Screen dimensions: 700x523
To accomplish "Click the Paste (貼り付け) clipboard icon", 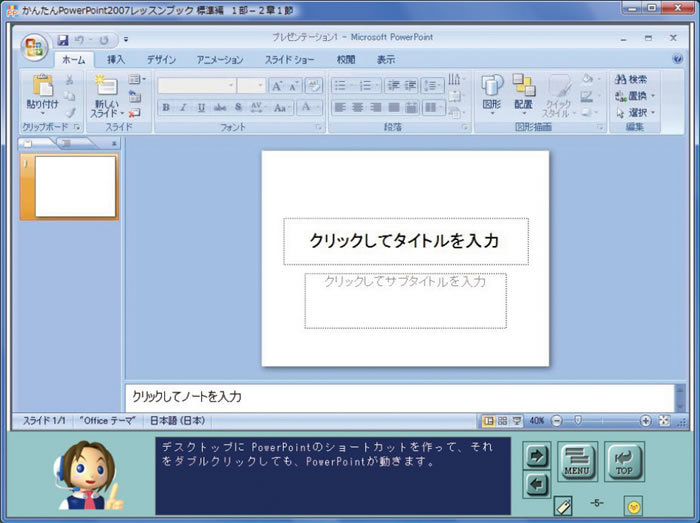I will (x=42, y=85).
